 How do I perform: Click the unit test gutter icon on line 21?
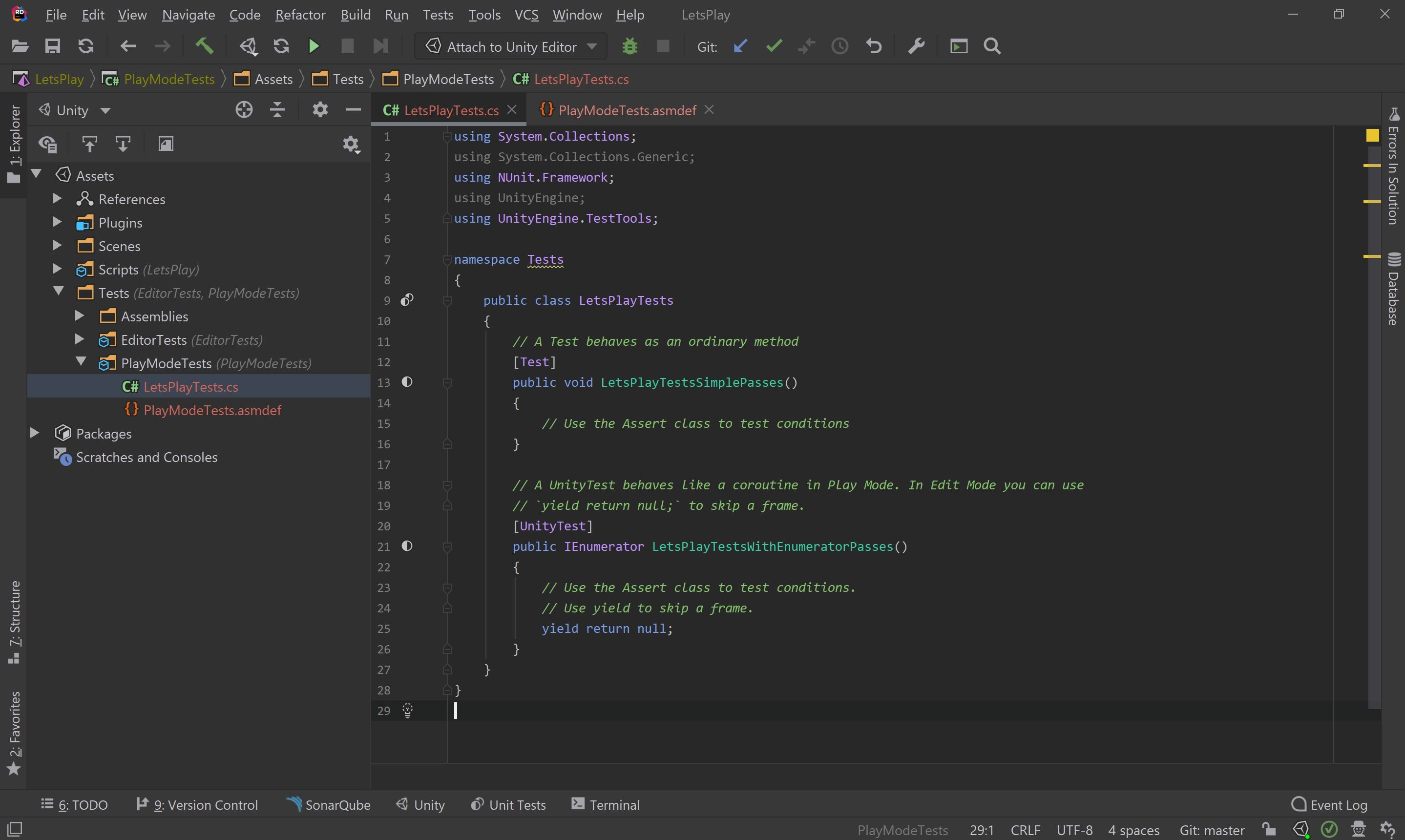(x=407, y=546)
